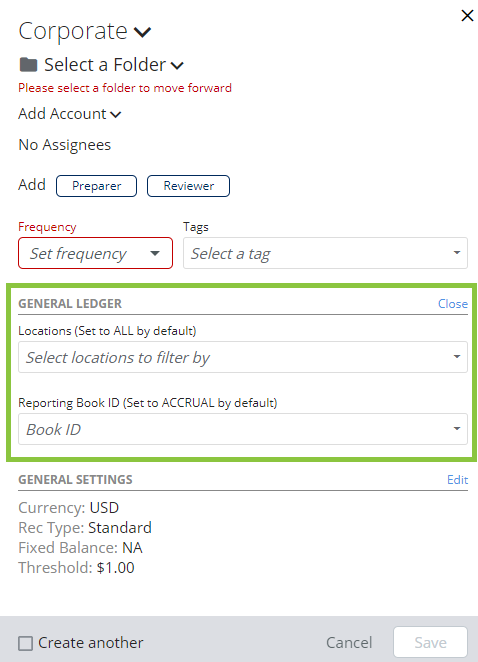This screenshot has width=478, height=662.
Task: Close the General Ledger section
Action: (453, 304)
